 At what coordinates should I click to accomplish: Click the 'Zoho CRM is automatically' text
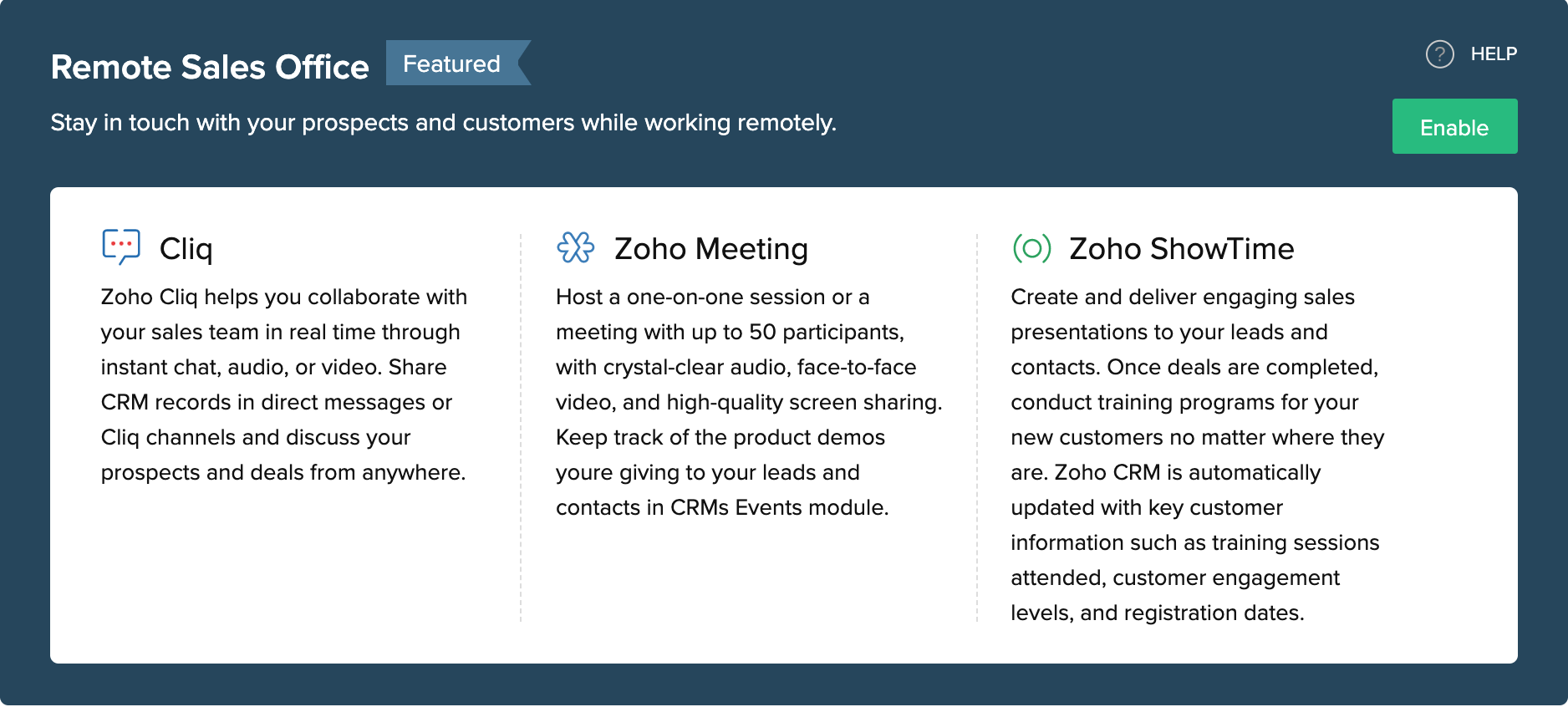coord(1188,473)
